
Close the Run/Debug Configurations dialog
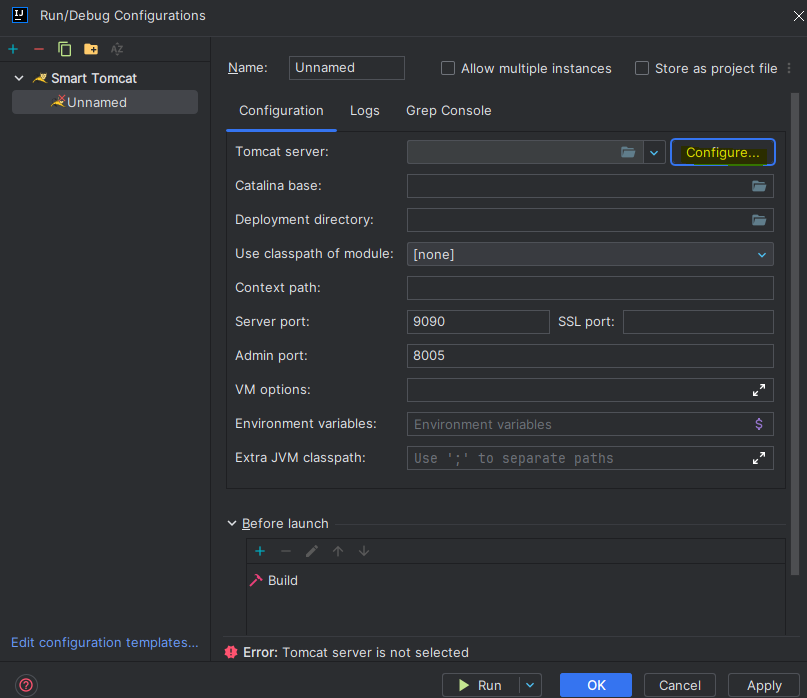pos(798,16)
